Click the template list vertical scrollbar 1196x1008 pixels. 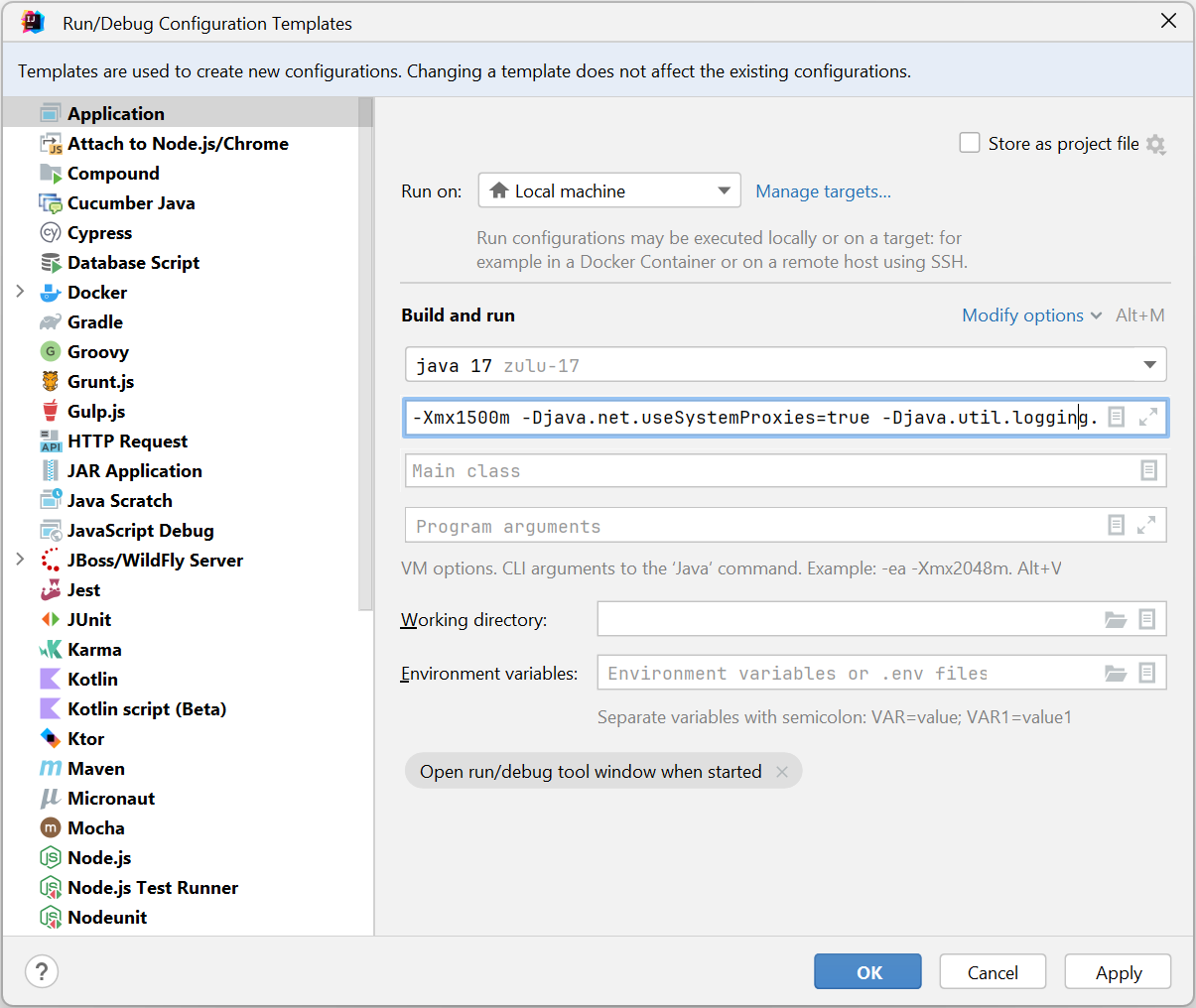click(x=366, y=353)
